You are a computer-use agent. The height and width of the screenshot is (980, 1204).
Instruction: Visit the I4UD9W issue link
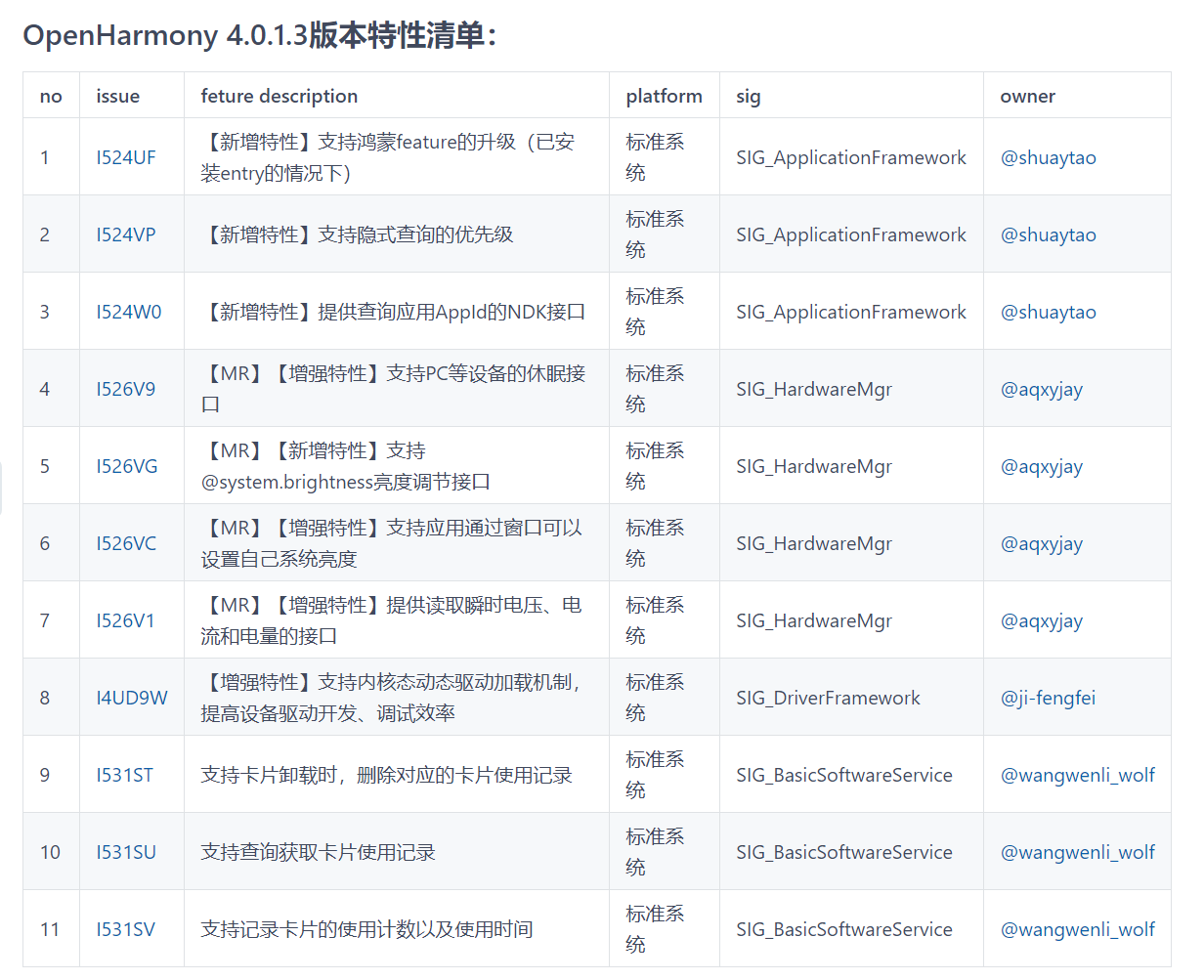pyautogui.click(x=131, y=698)
